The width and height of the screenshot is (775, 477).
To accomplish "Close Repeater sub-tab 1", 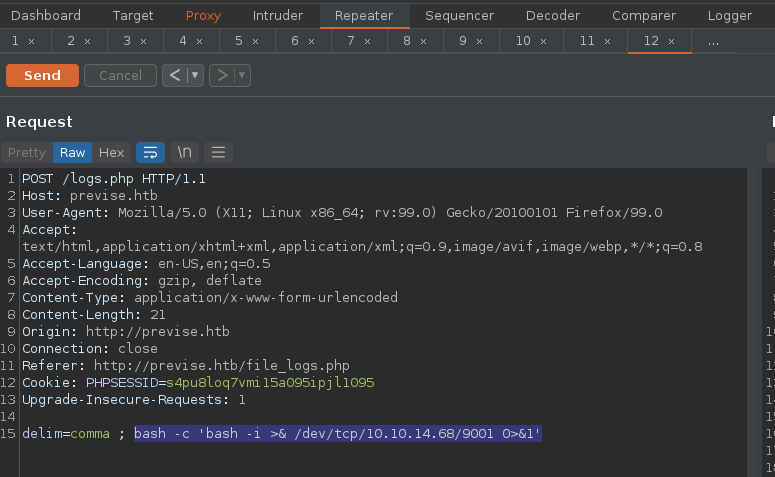I will tap(32, 42).
